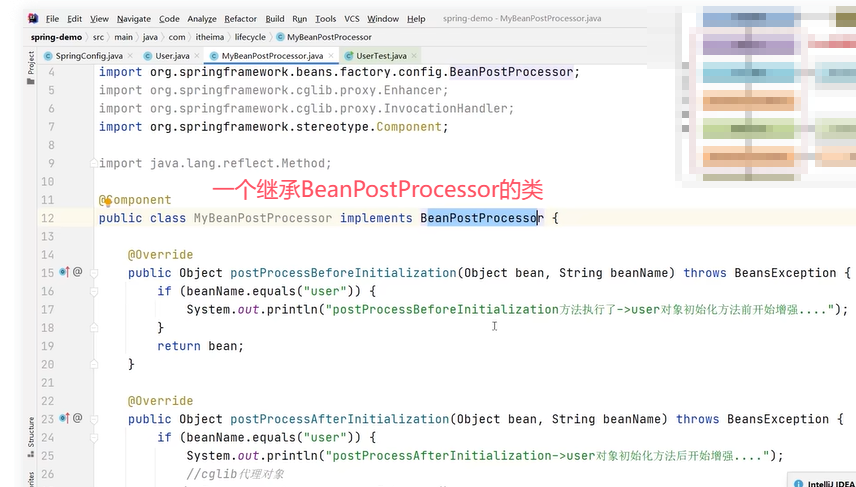Click the @ gutter icon on line 15
The image size is (856, 487).
[x=78, y=271]
